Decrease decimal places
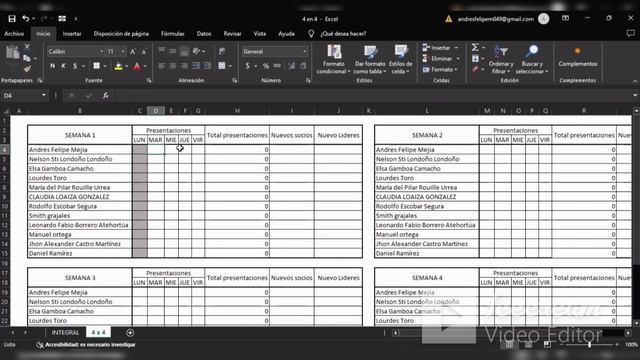 [x=303, y=66]
